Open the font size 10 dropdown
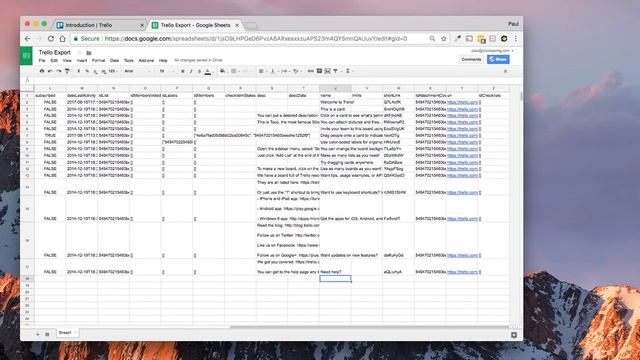The image size is (640, 360). click(x=167, y=71)
